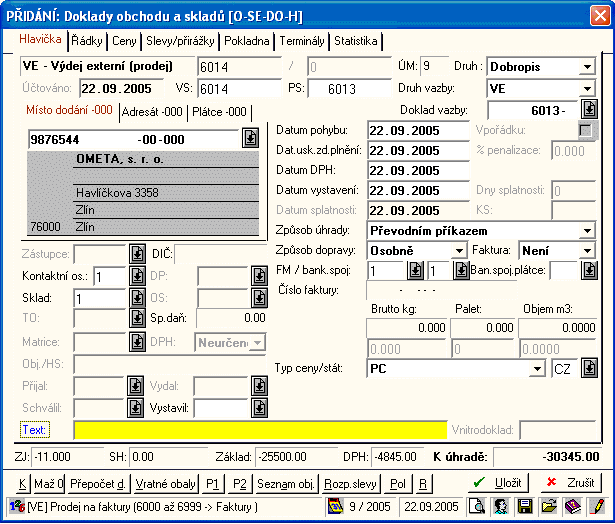Switch to the Terminály tab
The image size is (615, 524).
coord(302,41)
